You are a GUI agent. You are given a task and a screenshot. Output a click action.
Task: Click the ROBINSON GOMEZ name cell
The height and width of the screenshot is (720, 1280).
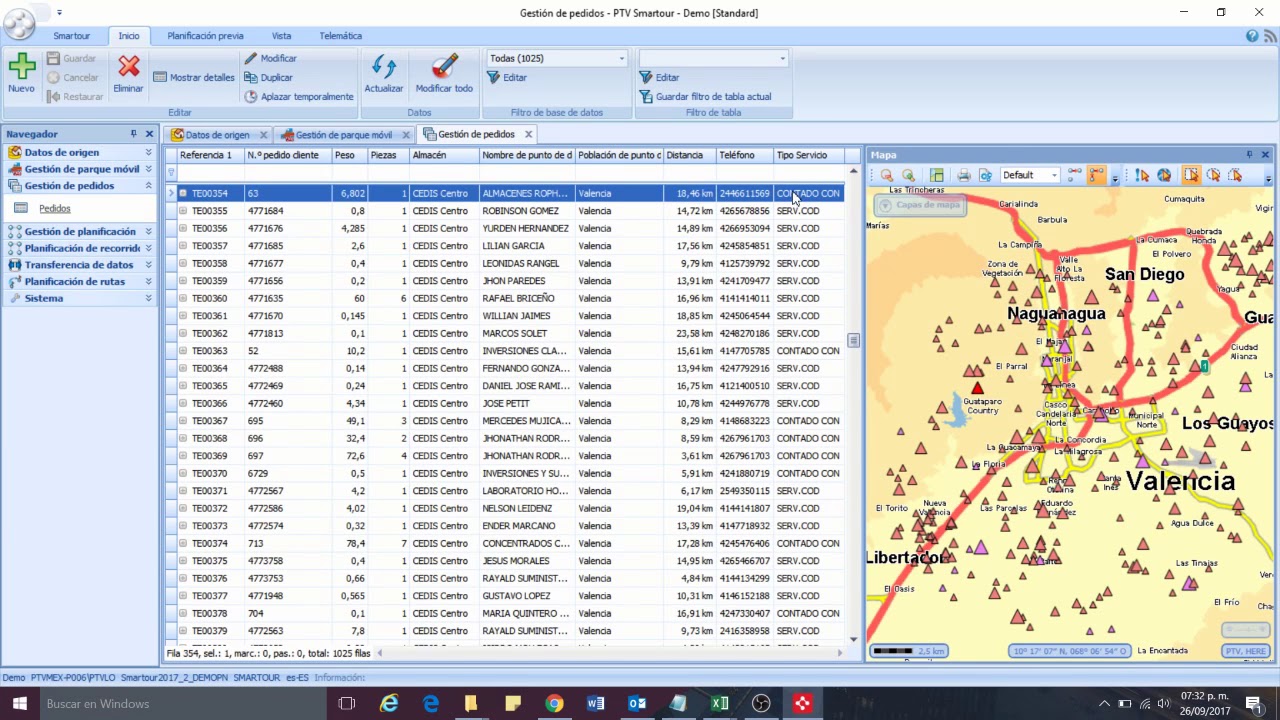click(x=525, y=211)
